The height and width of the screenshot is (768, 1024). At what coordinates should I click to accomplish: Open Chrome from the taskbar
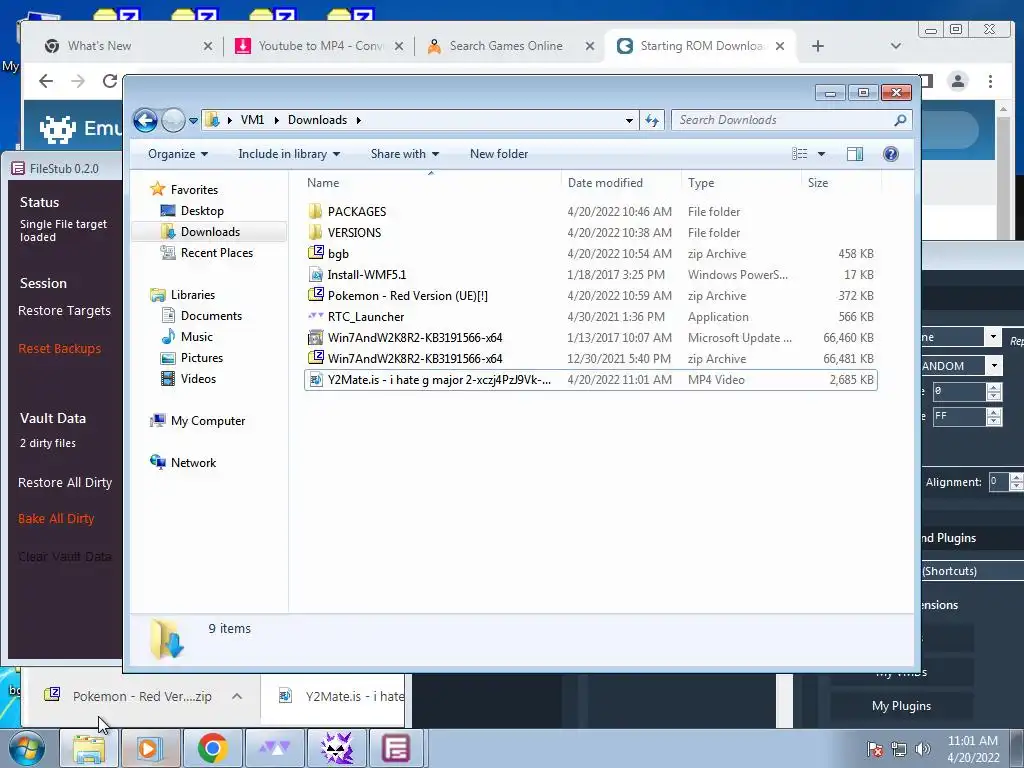212,748
